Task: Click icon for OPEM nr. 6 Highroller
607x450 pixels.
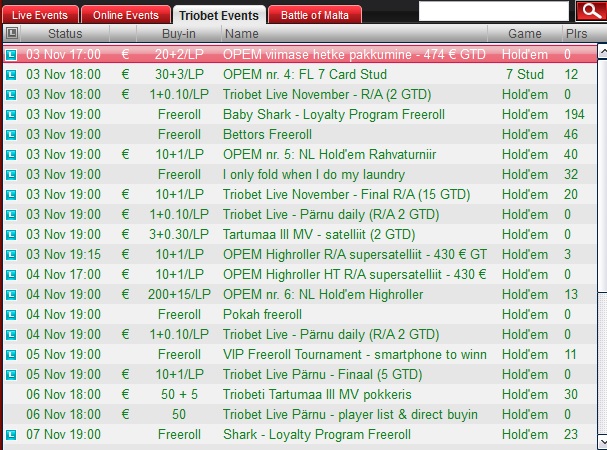Action: pyautogui.click(x=11, y=295)
